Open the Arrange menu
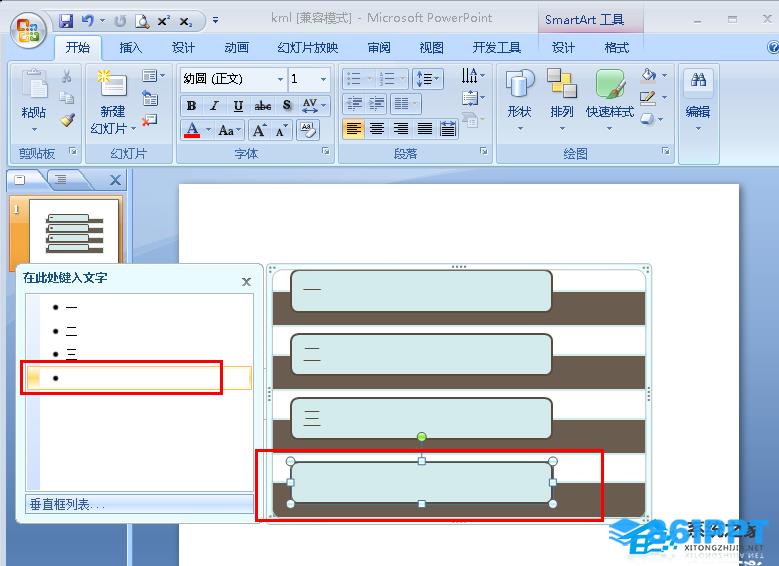 coord(562,99)
